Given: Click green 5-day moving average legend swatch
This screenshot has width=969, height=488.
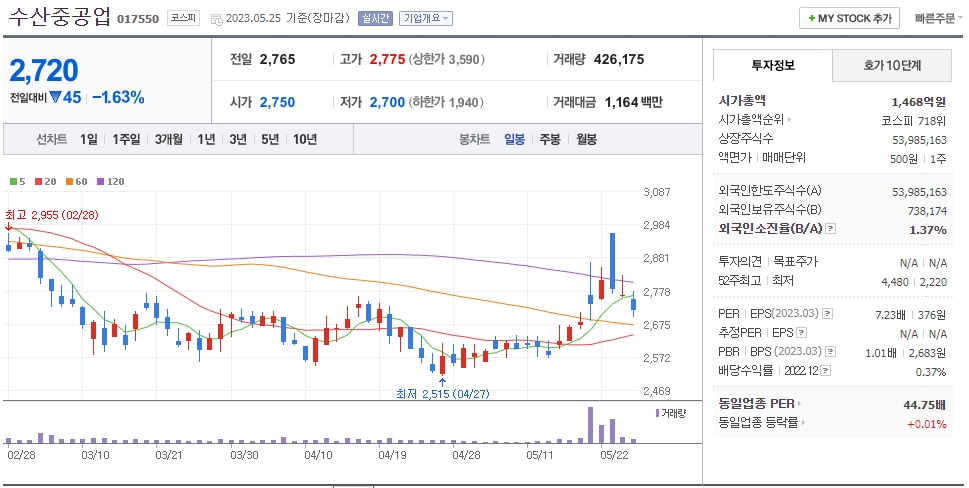Looking at the screenshot, I should tap(13, 182).
